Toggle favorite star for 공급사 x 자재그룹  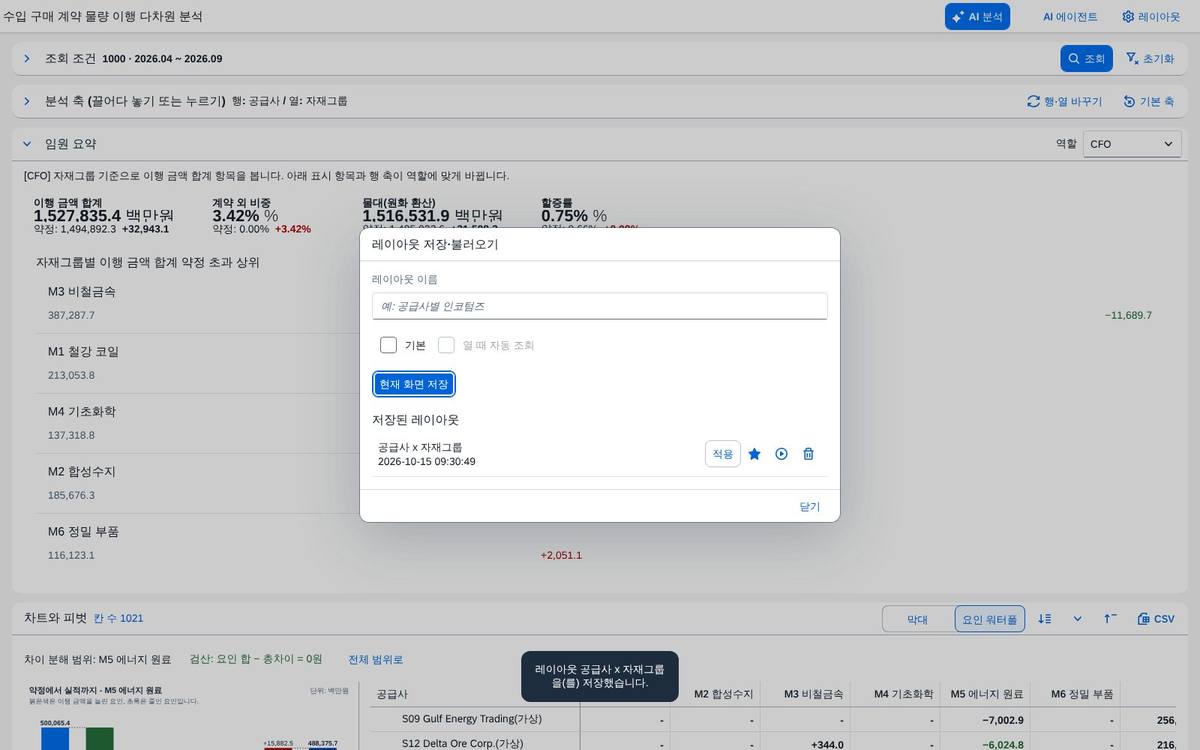tap(755, 454)
